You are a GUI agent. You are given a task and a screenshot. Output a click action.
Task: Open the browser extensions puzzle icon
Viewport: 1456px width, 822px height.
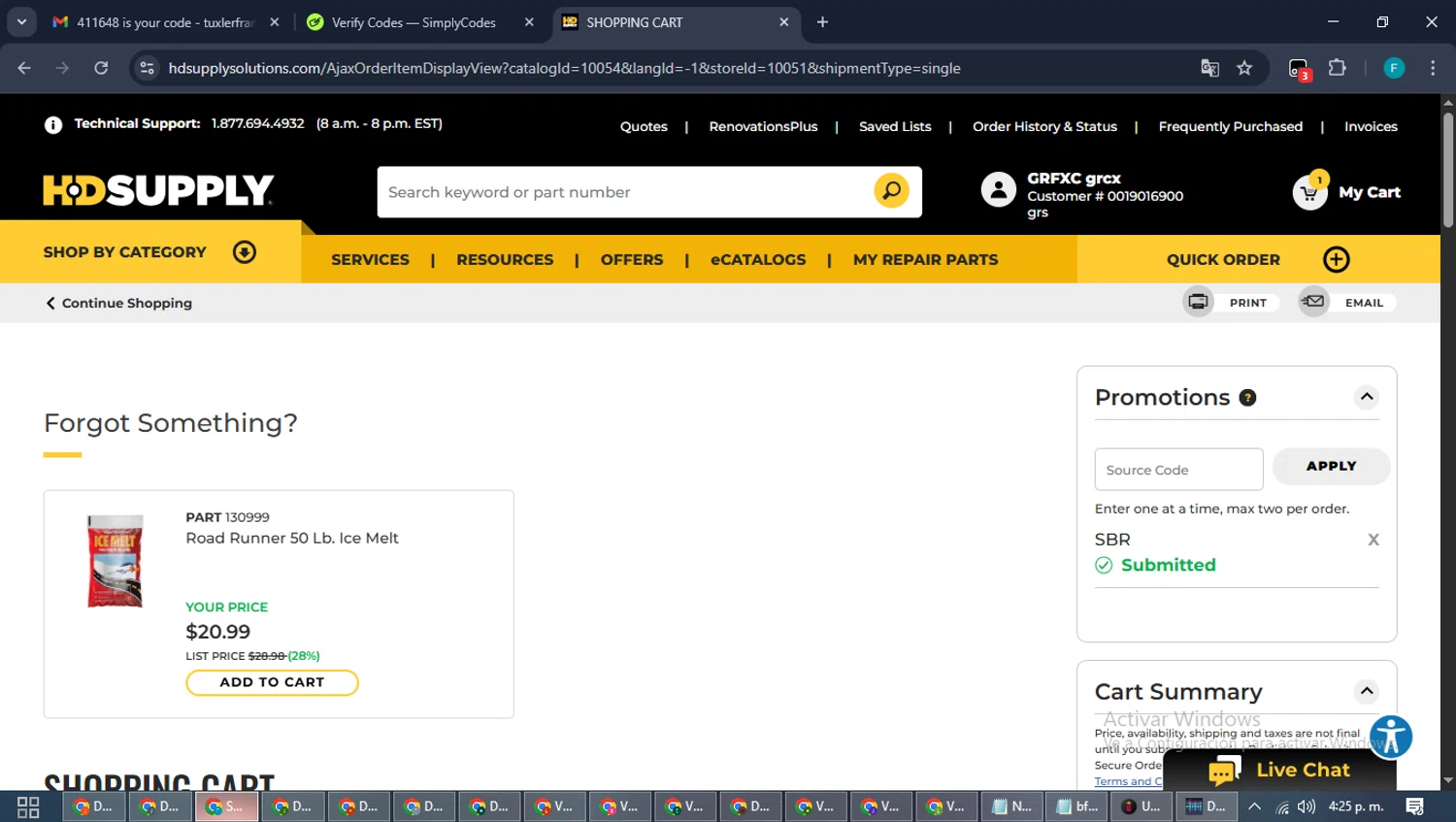tap(1337, 68)
